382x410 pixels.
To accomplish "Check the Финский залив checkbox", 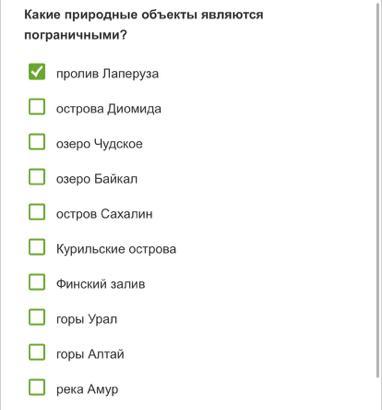I will (x=37, y=282).
